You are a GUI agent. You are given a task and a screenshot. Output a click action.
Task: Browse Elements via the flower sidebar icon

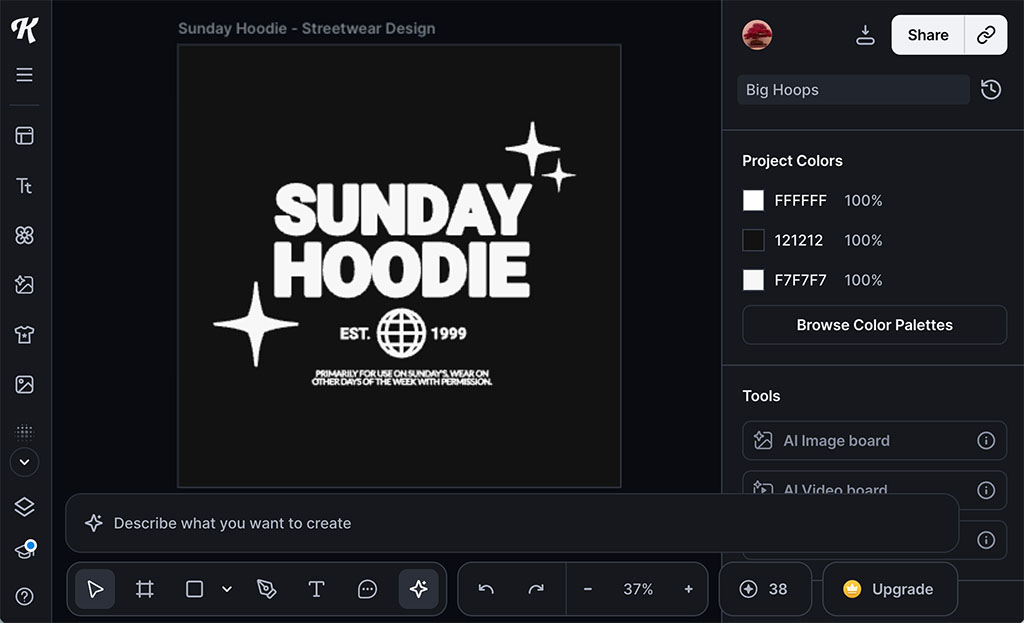25,235
